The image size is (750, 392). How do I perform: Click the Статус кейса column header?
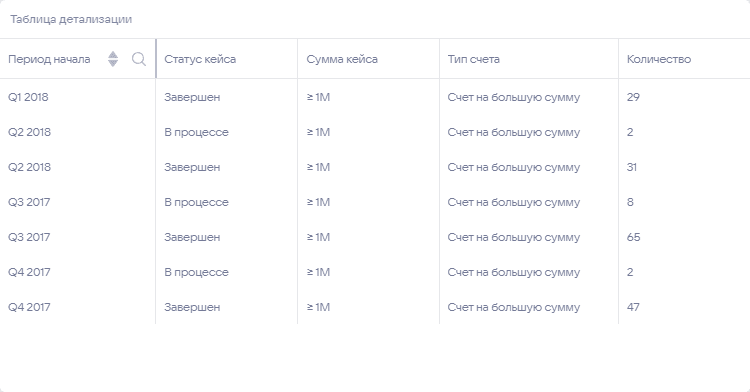200,59
